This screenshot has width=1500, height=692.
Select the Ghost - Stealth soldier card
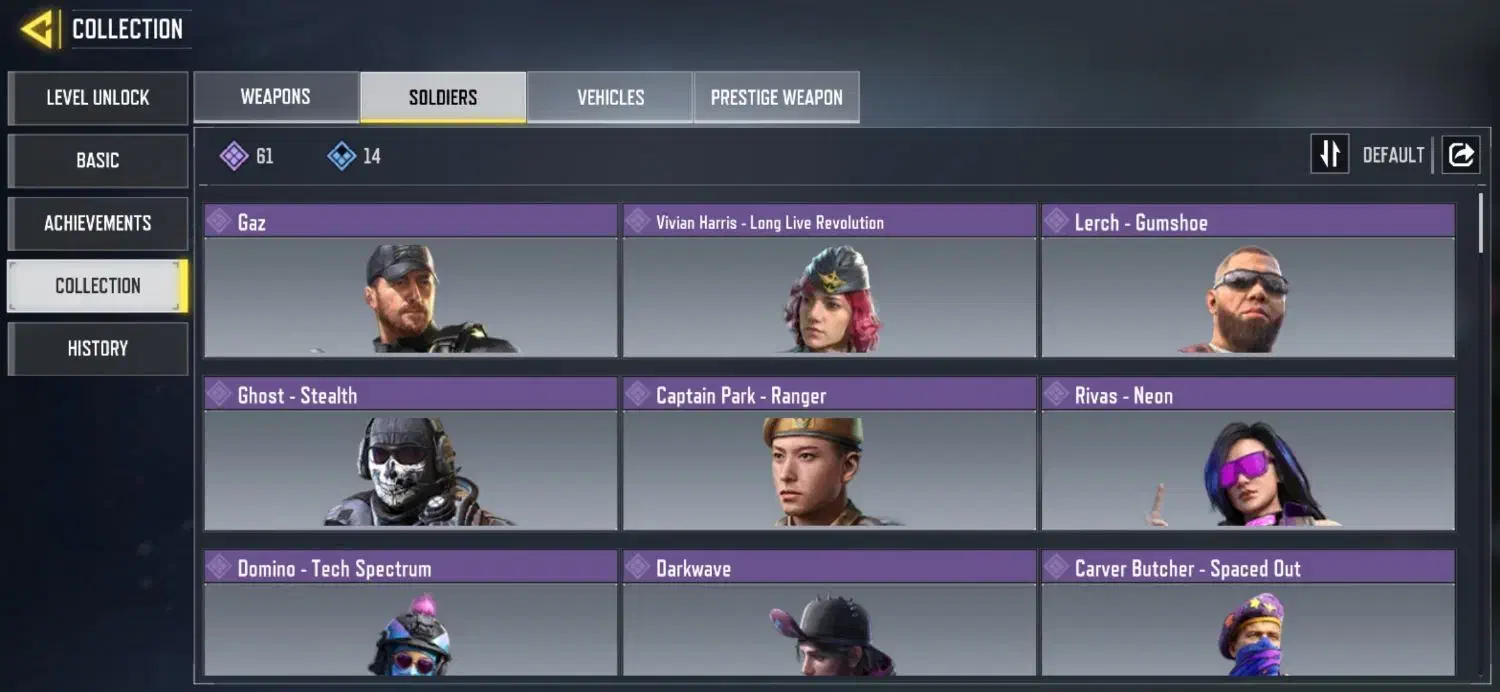(411, 453)
